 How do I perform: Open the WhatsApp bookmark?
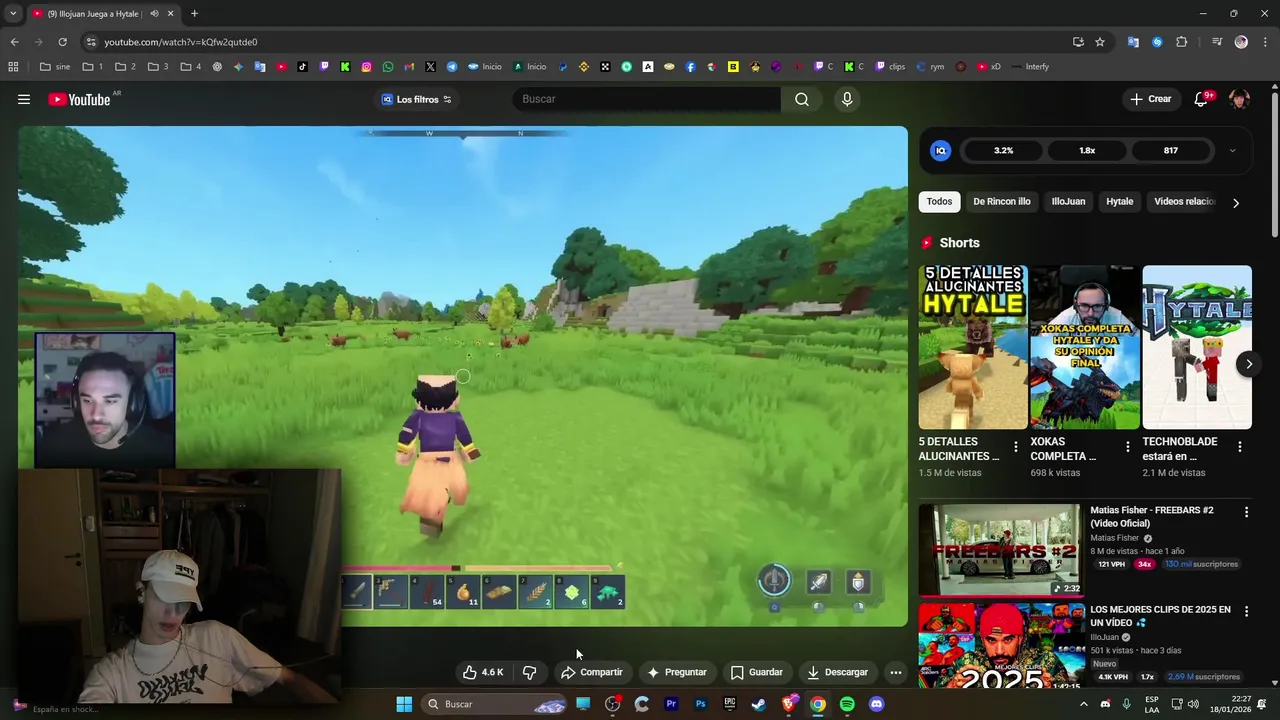[388, 67]
